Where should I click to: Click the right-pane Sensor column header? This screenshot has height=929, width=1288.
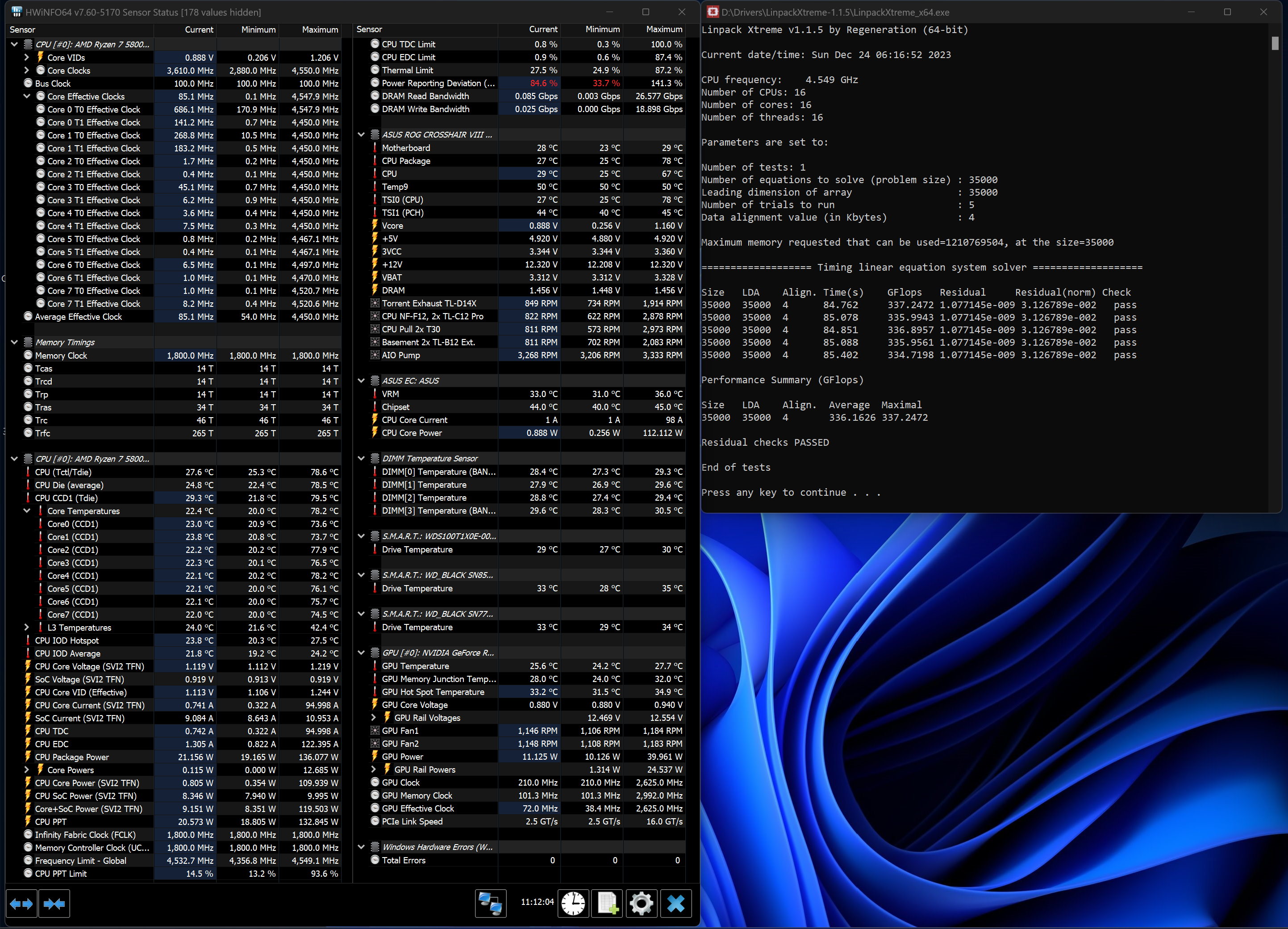tap(425, 29)
